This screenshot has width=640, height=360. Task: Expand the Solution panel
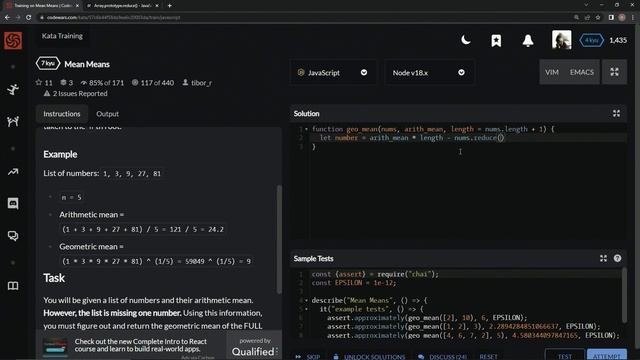[x=616, y=113]
